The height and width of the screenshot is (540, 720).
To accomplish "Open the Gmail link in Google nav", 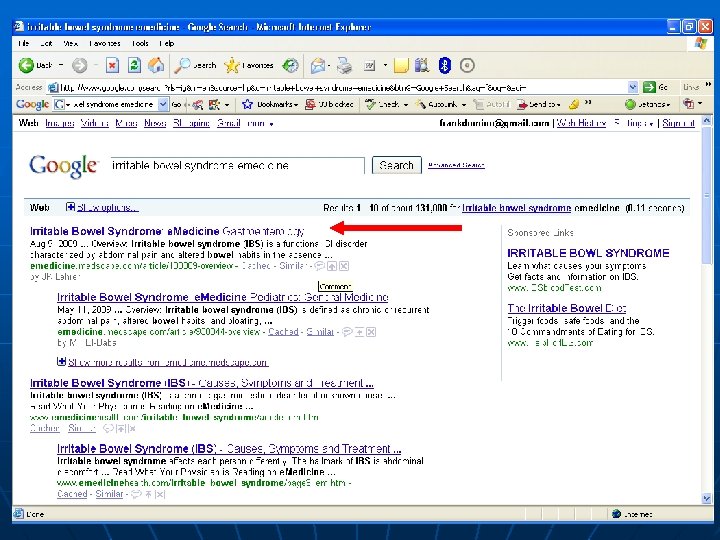I will point(229,123).
